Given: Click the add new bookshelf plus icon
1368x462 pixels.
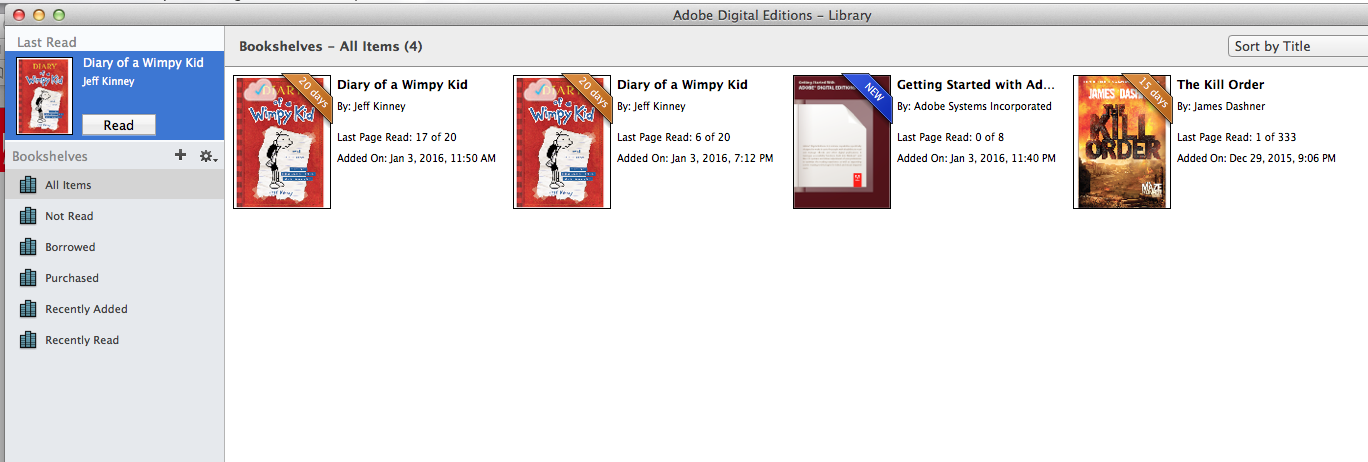Looking at the screenshot, I should click(180, 155).
